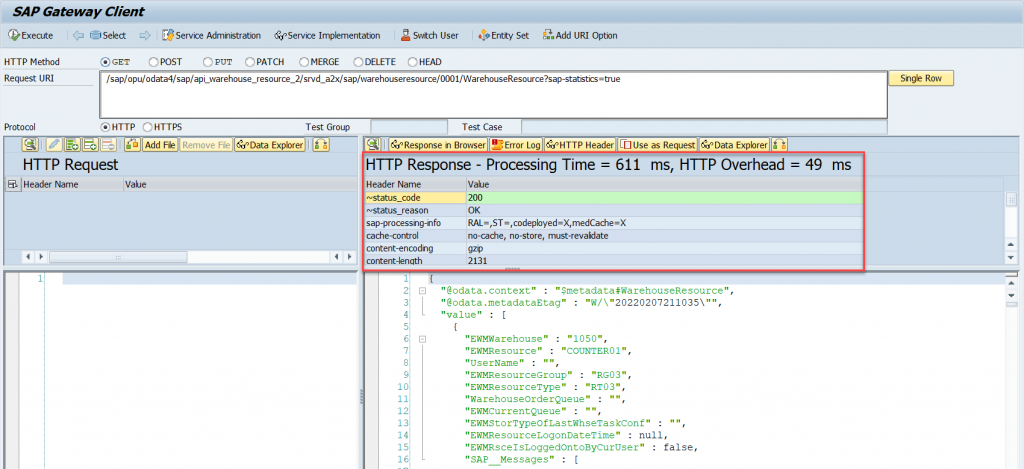Click the "EWMWarehouse" JSON line
Screen dimensions: 1024x469
536,339
